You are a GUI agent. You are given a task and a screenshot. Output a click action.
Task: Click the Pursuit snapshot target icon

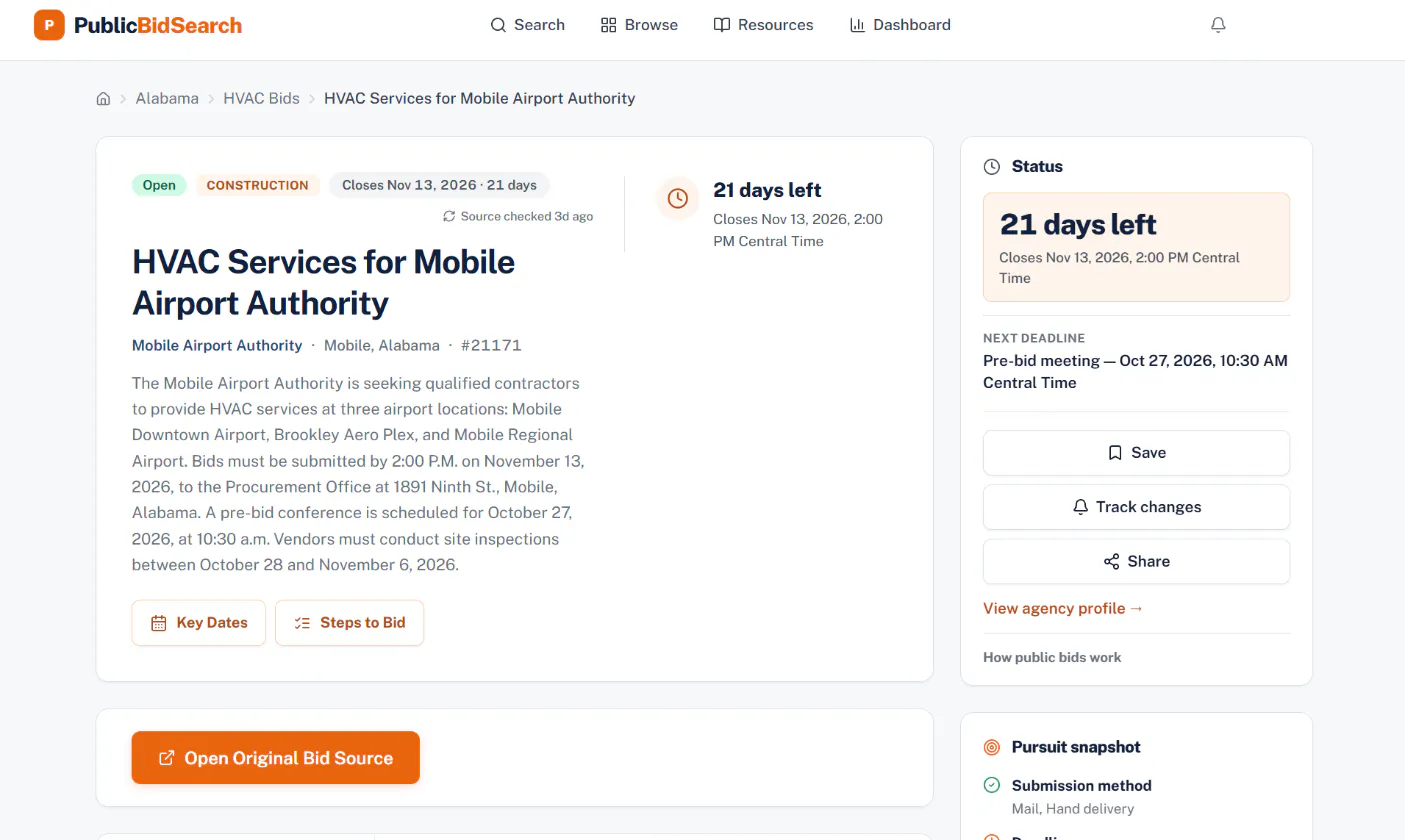[992, 747]
